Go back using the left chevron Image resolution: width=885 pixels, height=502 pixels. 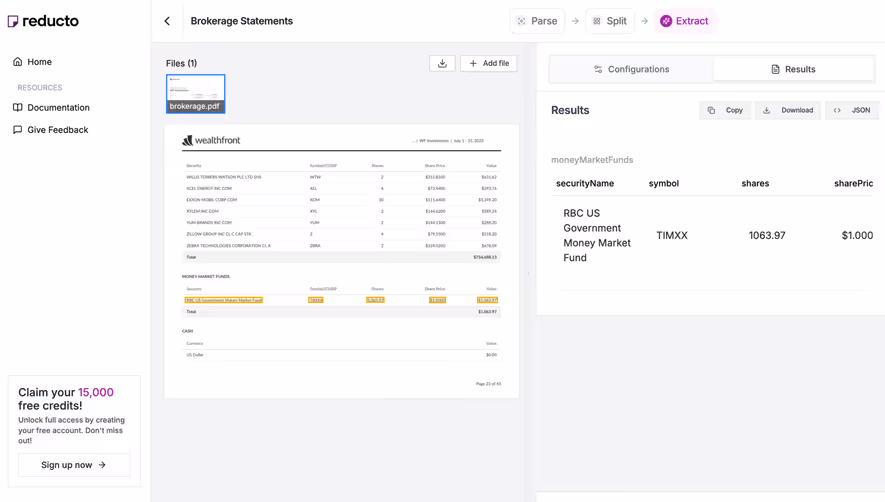point(167,21)
